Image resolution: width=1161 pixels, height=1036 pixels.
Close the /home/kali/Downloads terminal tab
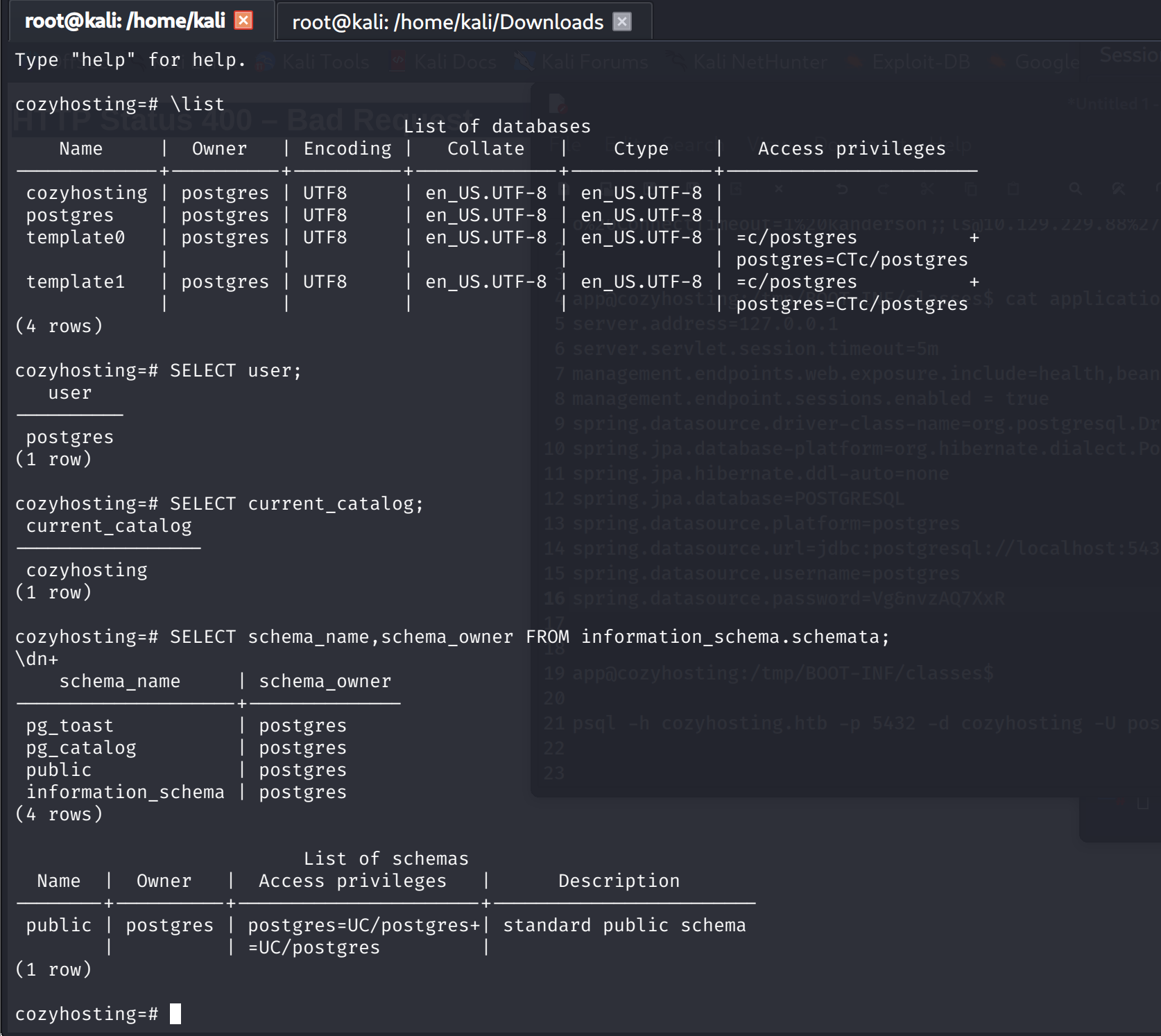[622, 21]
